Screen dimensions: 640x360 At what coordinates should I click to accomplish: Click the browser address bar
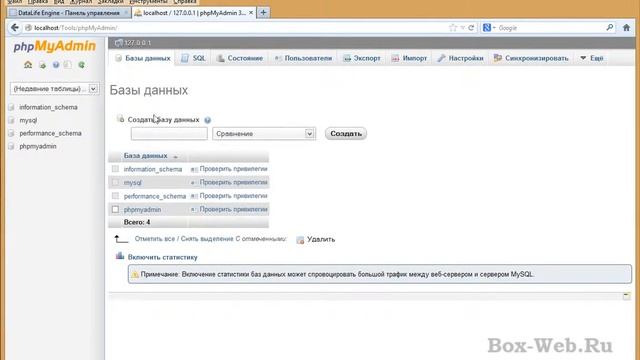click(241, 28)
